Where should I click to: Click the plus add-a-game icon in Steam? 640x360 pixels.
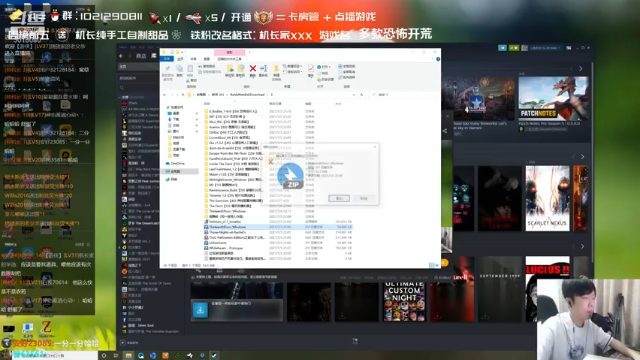122,342
